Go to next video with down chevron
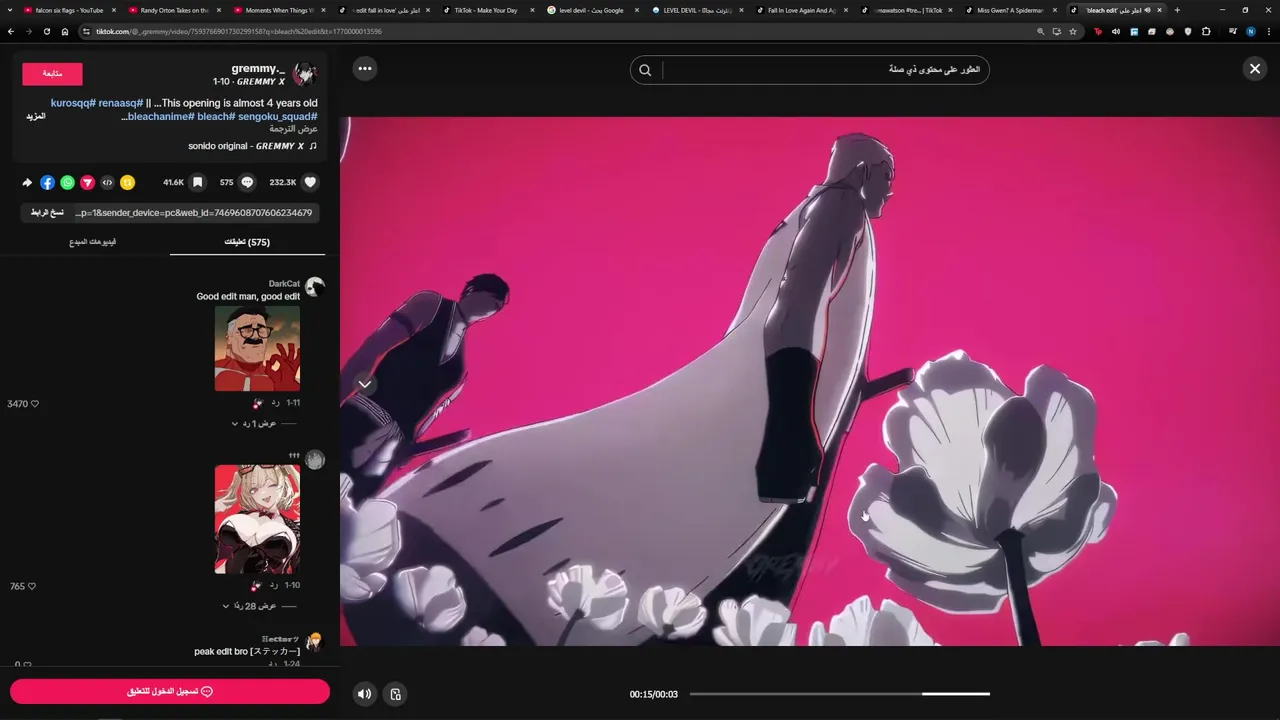1280x720 pixels. pos(365,384)
